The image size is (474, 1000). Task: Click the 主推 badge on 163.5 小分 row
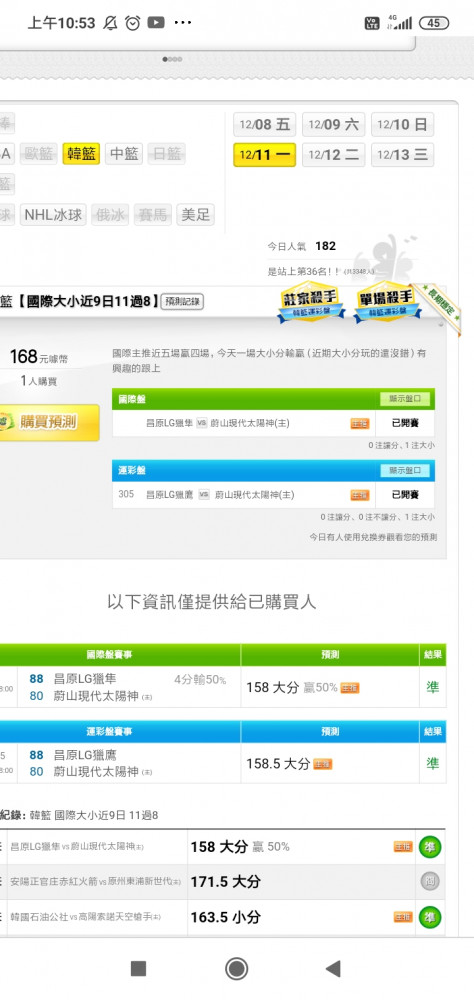(x=403, y=917)
